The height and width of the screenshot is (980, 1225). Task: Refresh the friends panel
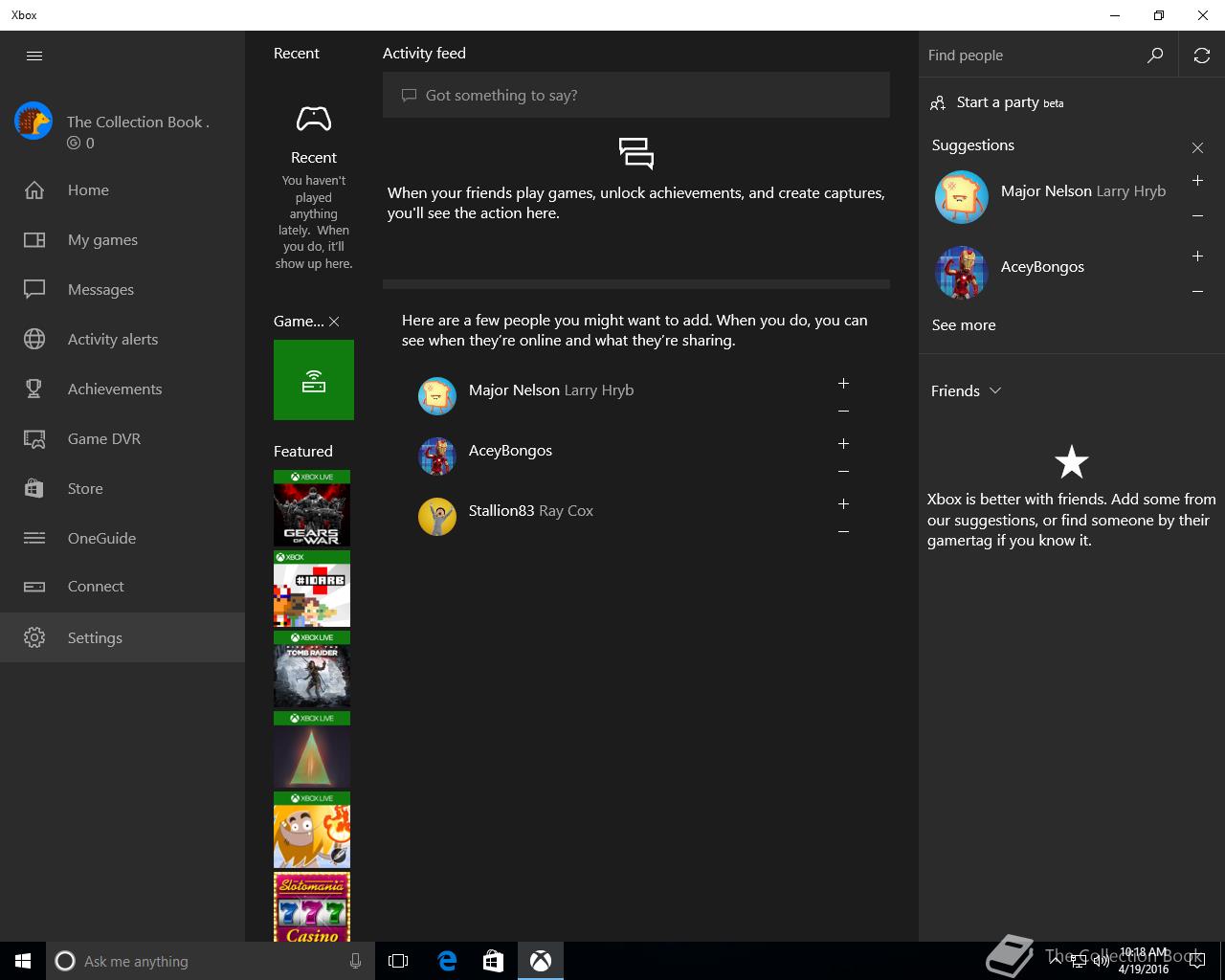click(x=1202, y=56)
